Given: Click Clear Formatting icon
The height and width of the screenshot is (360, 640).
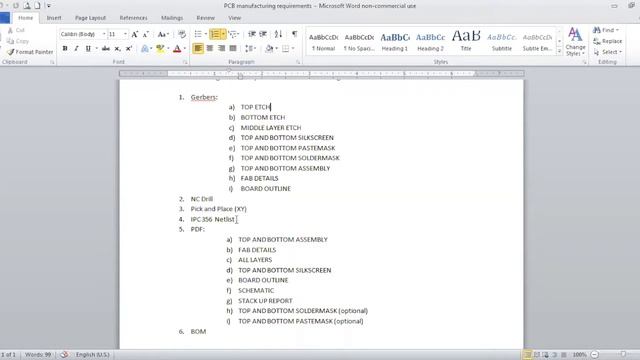Looking at the screenshot, I should click(182, 34).
